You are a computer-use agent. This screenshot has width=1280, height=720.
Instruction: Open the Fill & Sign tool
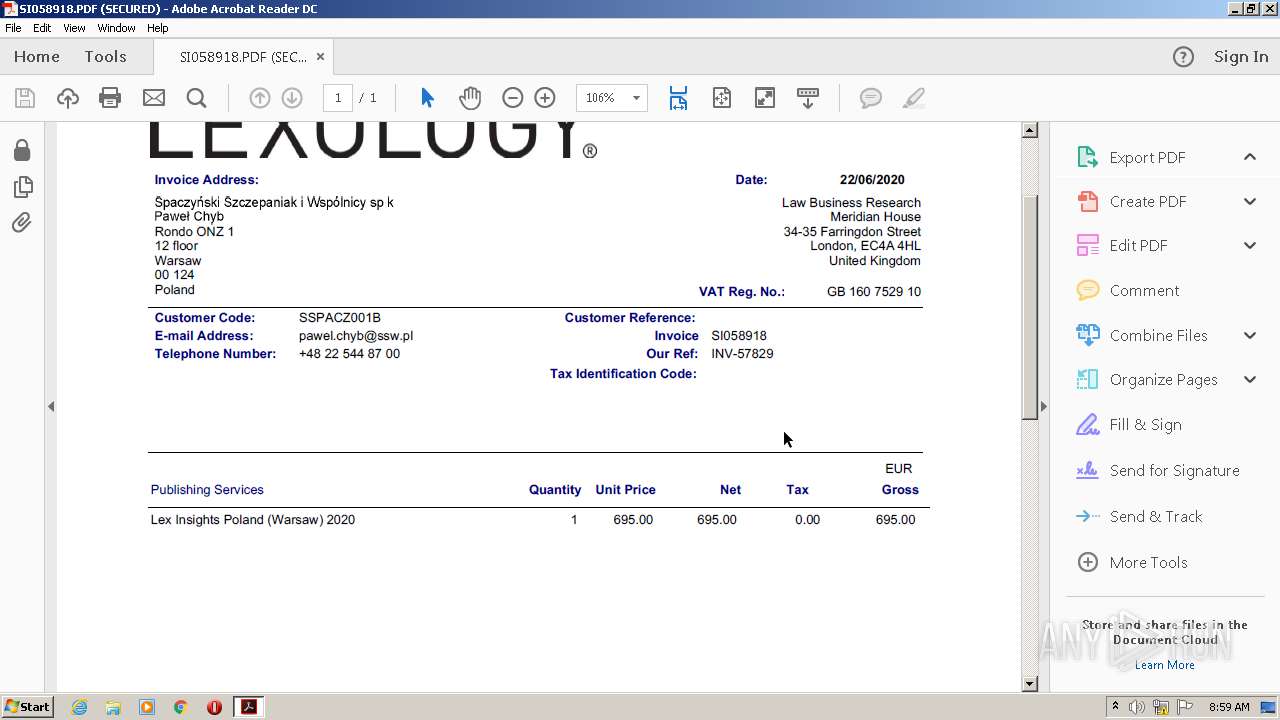tap(1145, 424)
